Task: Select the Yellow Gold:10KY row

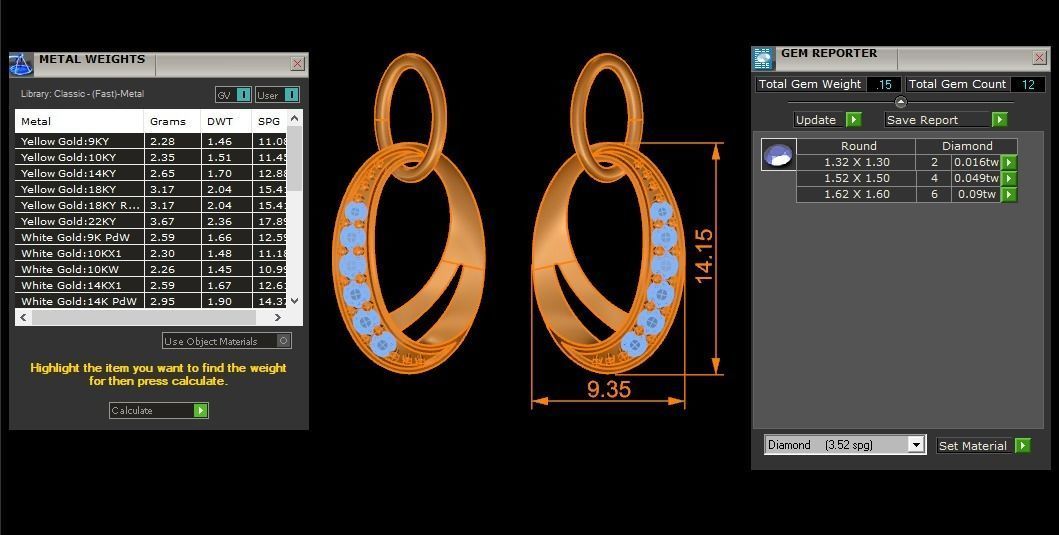Action: pyautogui.click(x=151, y=157)
